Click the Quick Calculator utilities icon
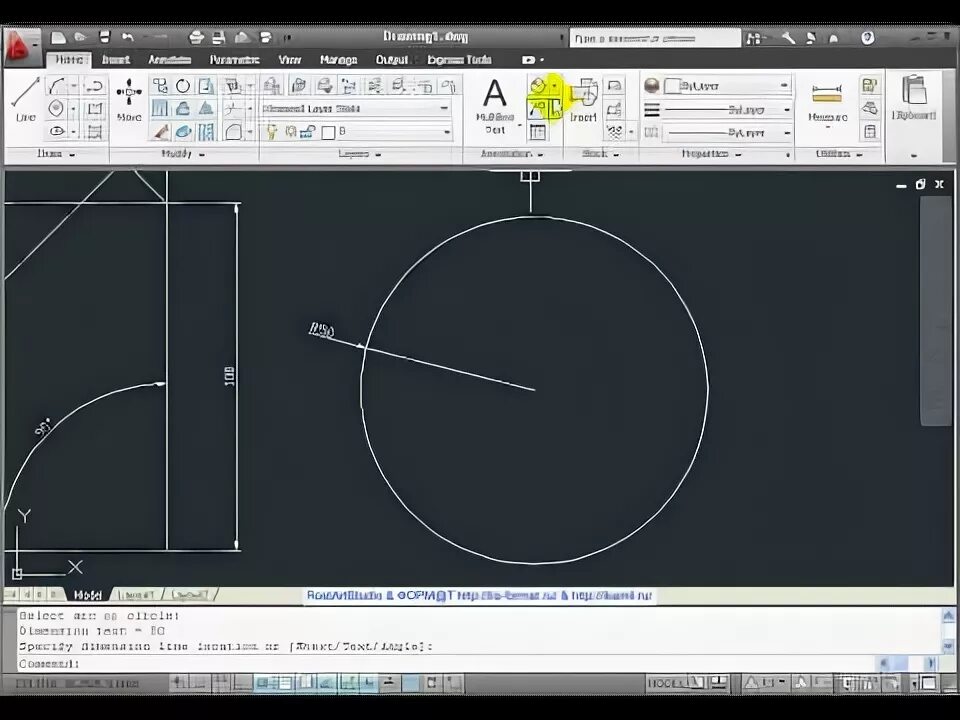The image size is (960, 720). point(869,132)
